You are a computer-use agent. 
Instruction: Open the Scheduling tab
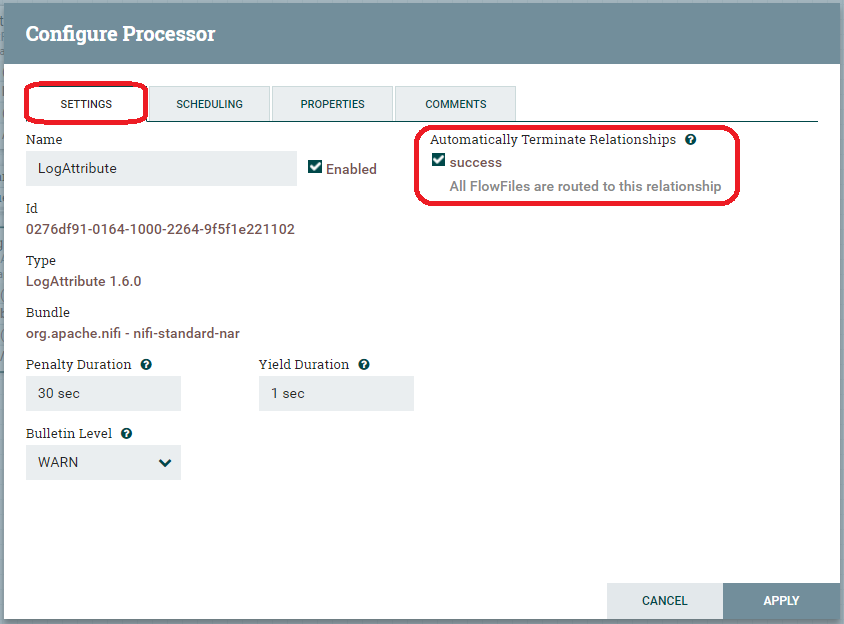point(209,104)
